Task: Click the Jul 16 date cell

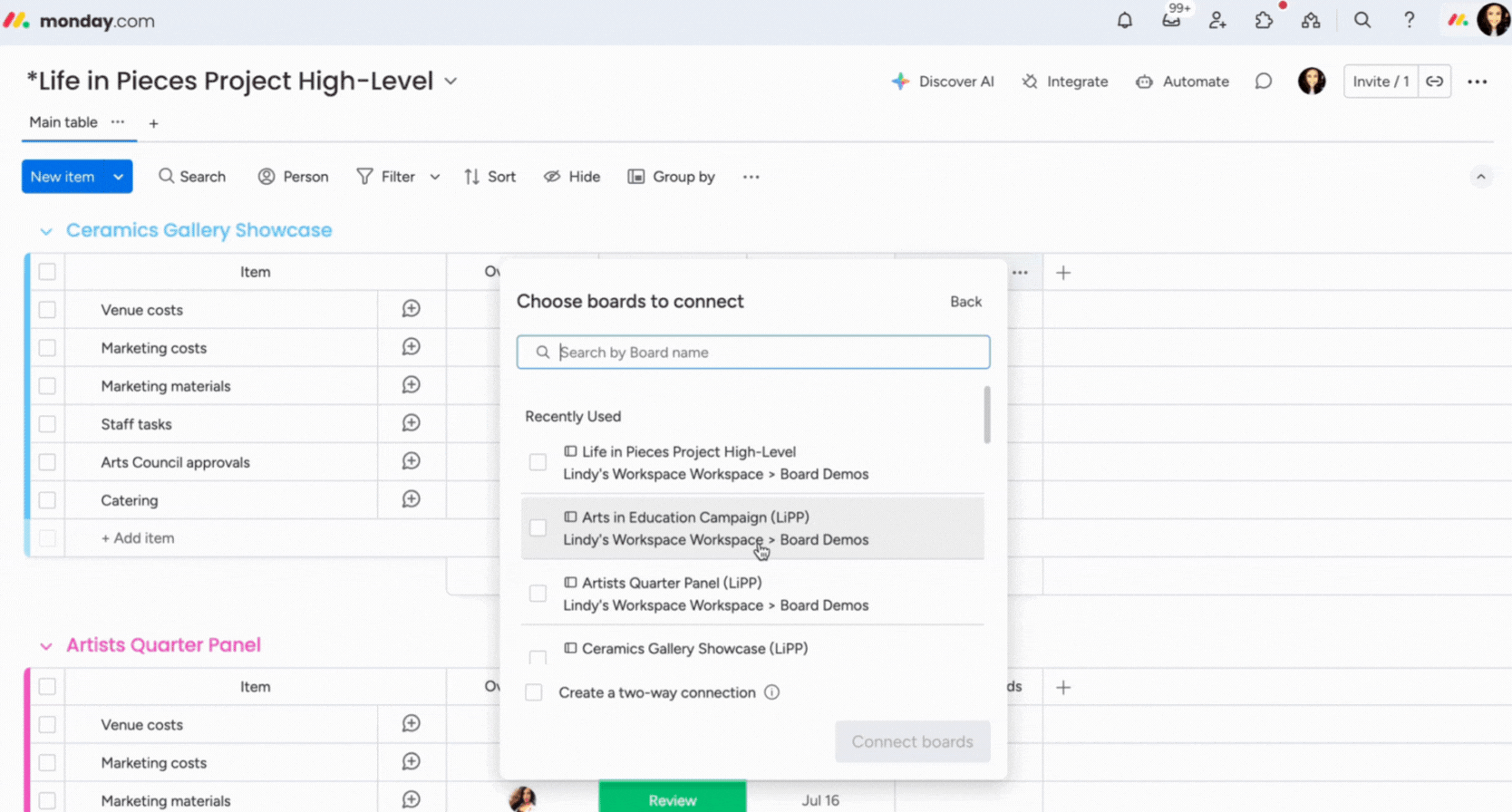Action: coord(820,800)
